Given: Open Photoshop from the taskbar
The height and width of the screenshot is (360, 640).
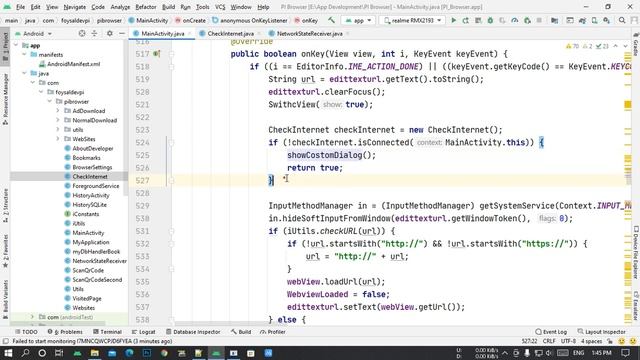Looking at the screenshot, I should click(x=147, y=353).
